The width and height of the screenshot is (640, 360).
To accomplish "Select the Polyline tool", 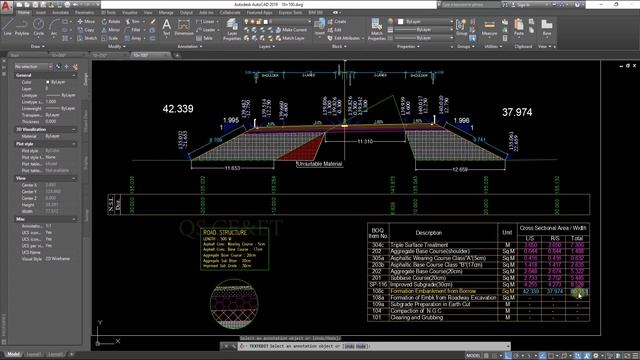I will pyautogui.click(x=22, y=27).
